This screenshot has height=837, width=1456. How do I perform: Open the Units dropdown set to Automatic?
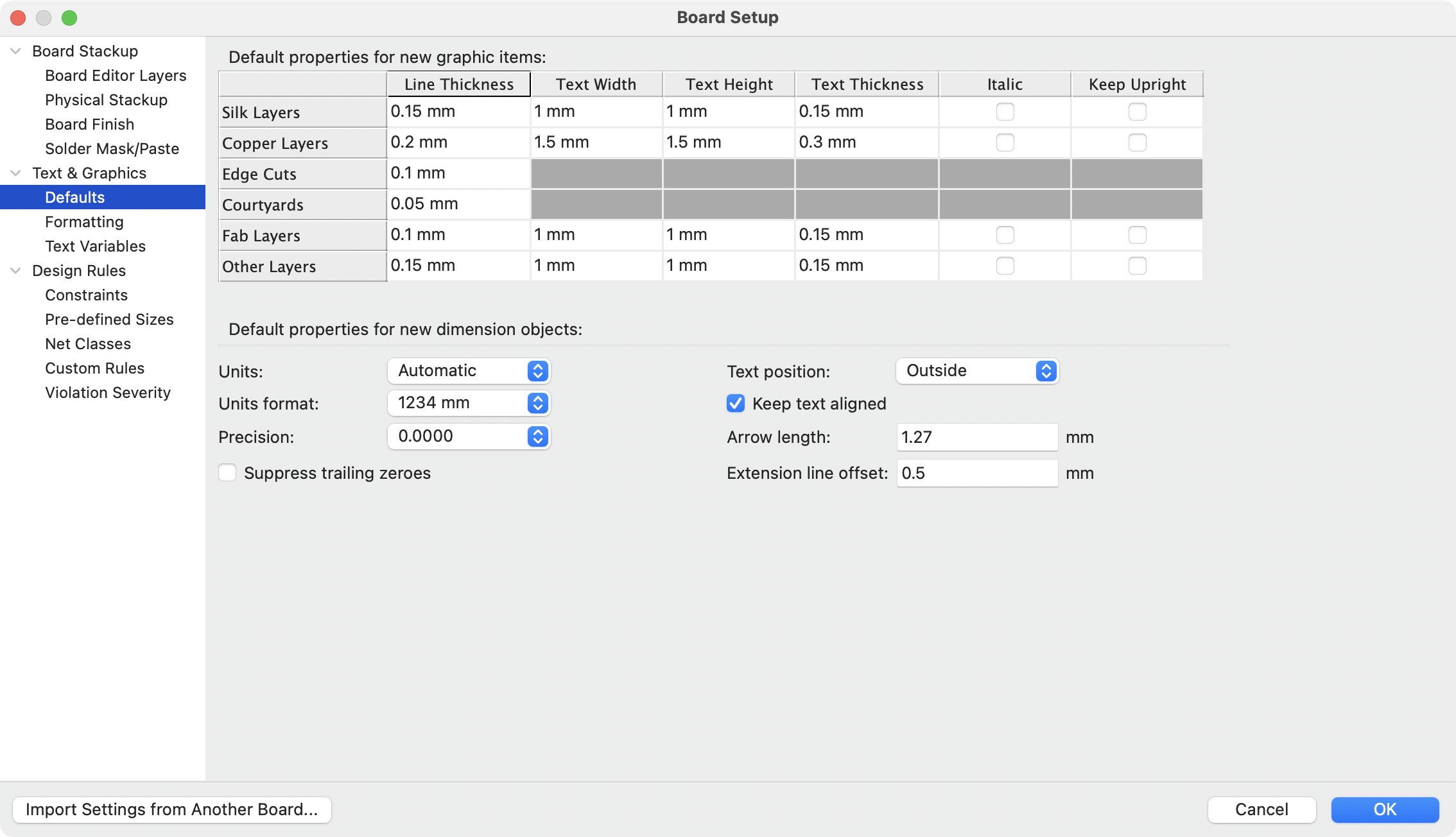469,371
